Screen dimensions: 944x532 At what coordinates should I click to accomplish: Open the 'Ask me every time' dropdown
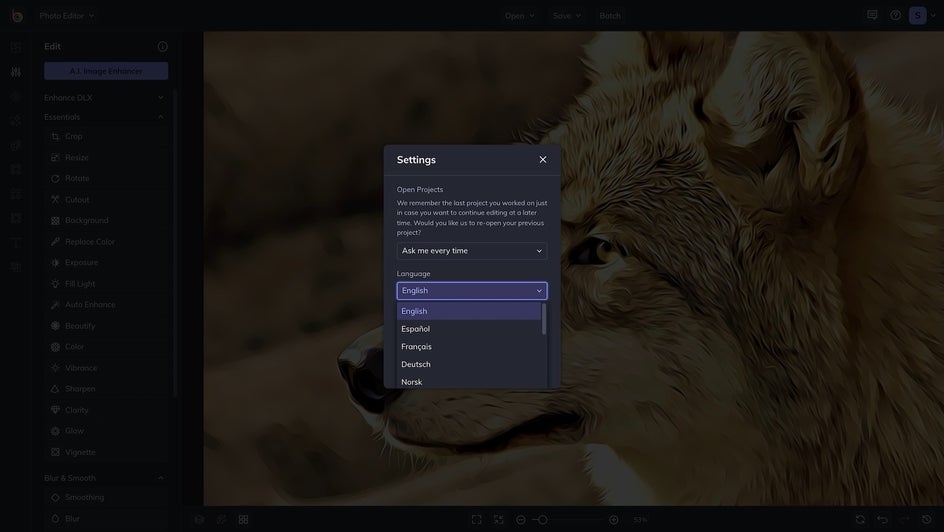click(x=471, y=251)
